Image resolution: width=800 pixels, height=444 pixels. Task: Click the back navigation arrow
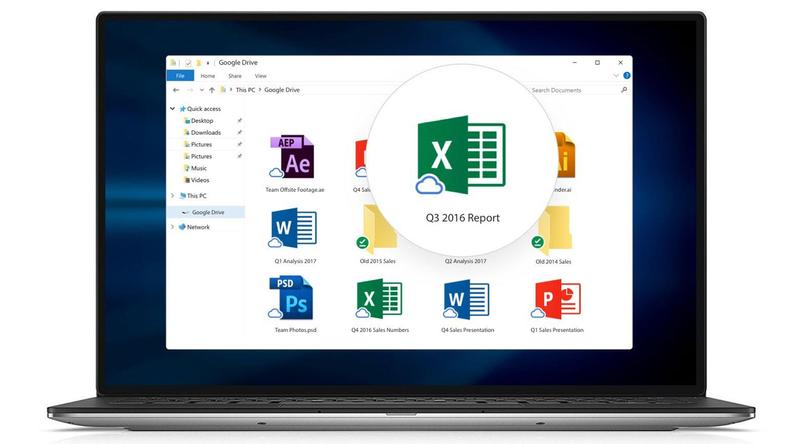click(176, 90)
